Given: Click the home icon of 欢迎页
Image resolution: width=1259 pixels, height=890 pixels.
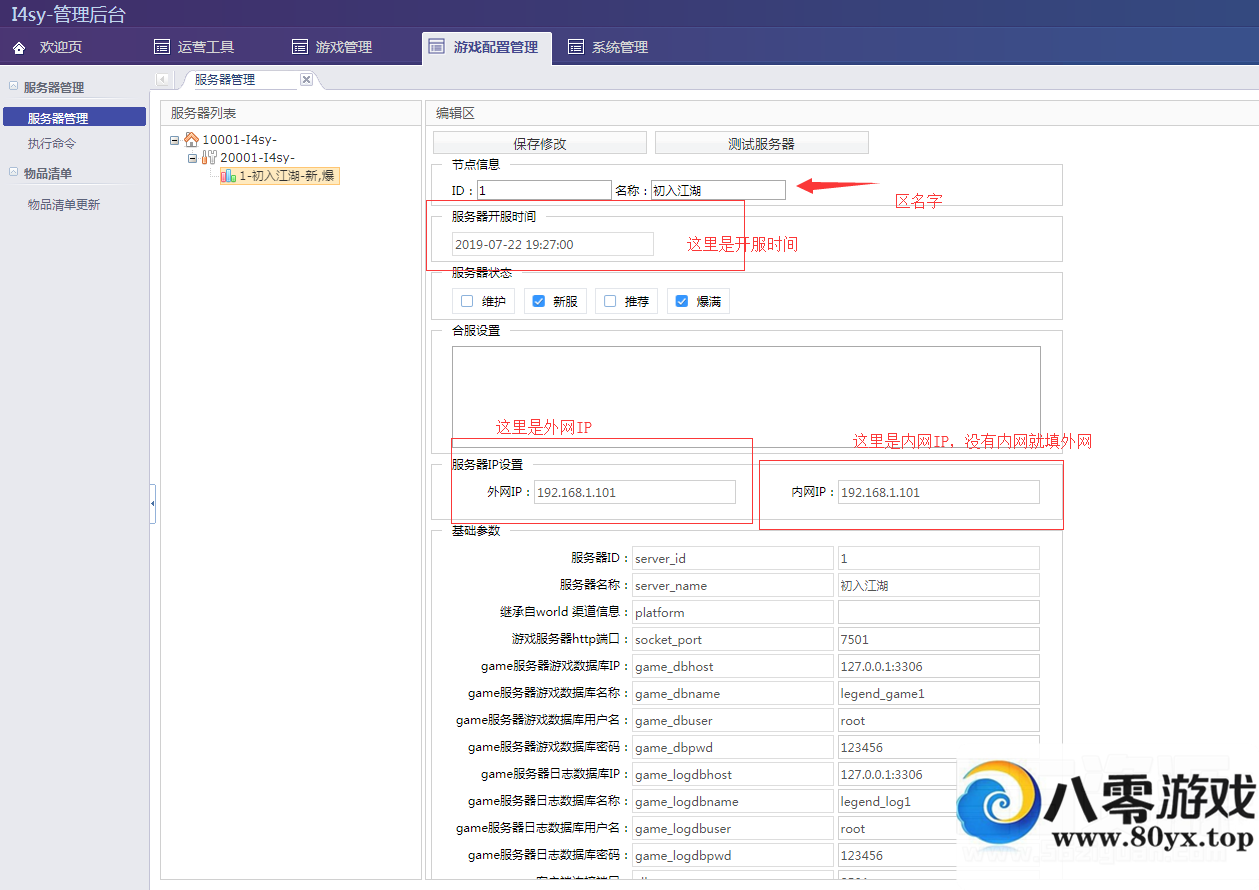Looking at the screenshot, I should (19, 48).
